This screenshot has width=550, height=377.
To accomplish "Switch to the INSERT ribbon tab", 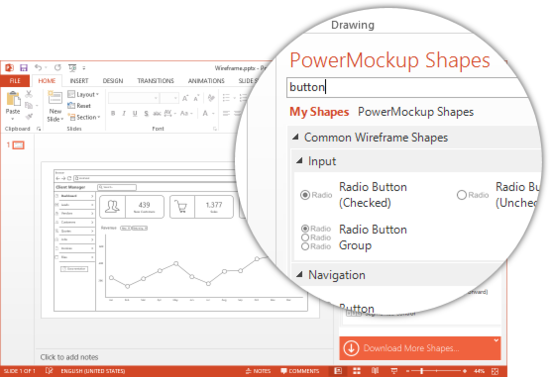I will tap(79, 81).
